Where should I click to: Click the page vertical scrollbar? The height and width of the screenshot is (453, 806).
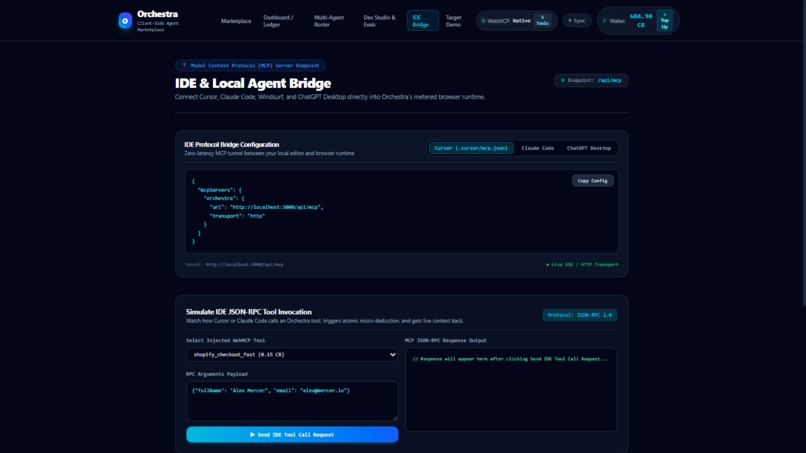[803, 154]
